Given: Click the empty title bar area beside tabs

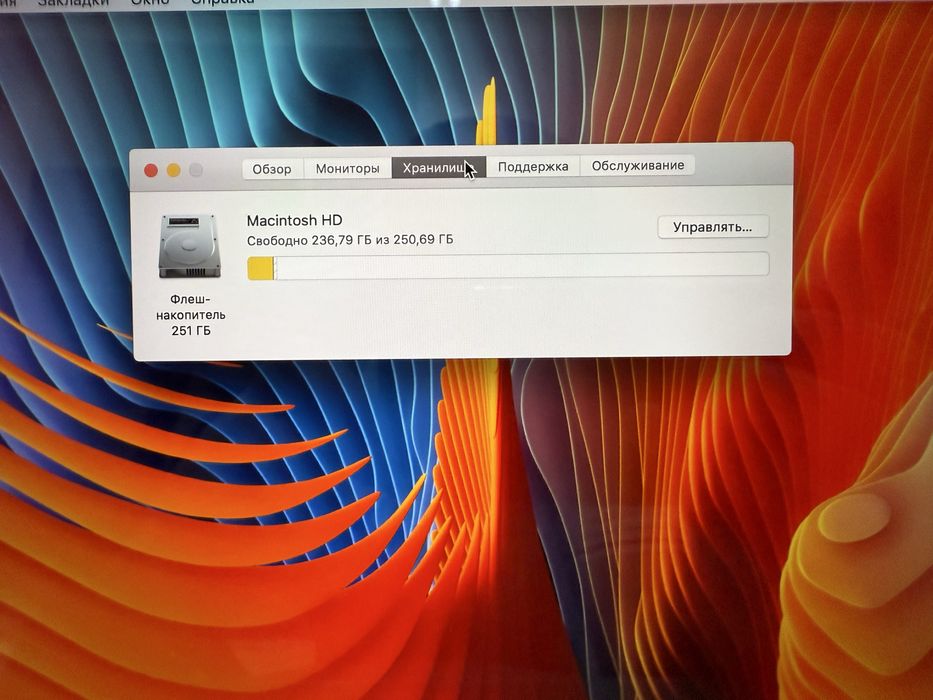Looking at the screenshot, I should point(741,165).
